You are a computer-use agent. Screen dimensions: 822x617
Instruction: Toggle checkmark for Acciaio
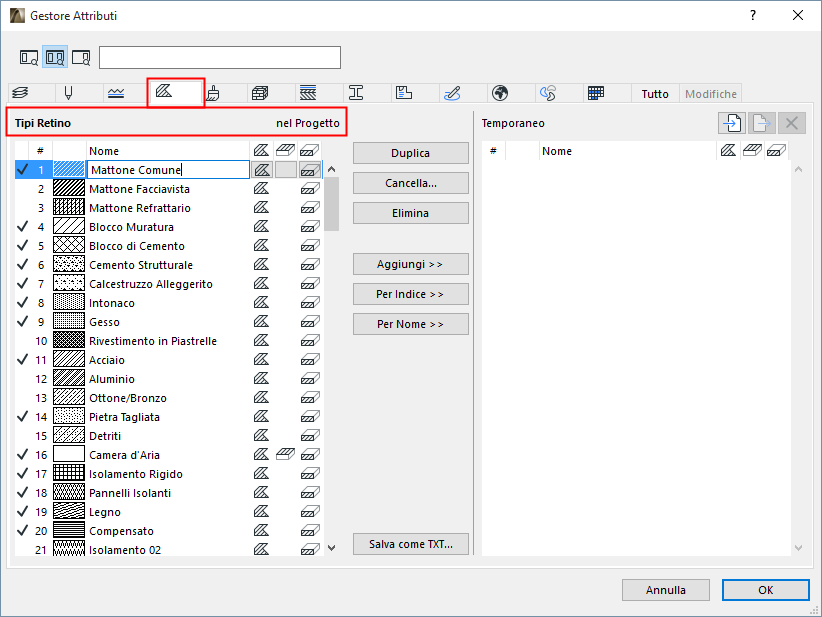[23, 360]
